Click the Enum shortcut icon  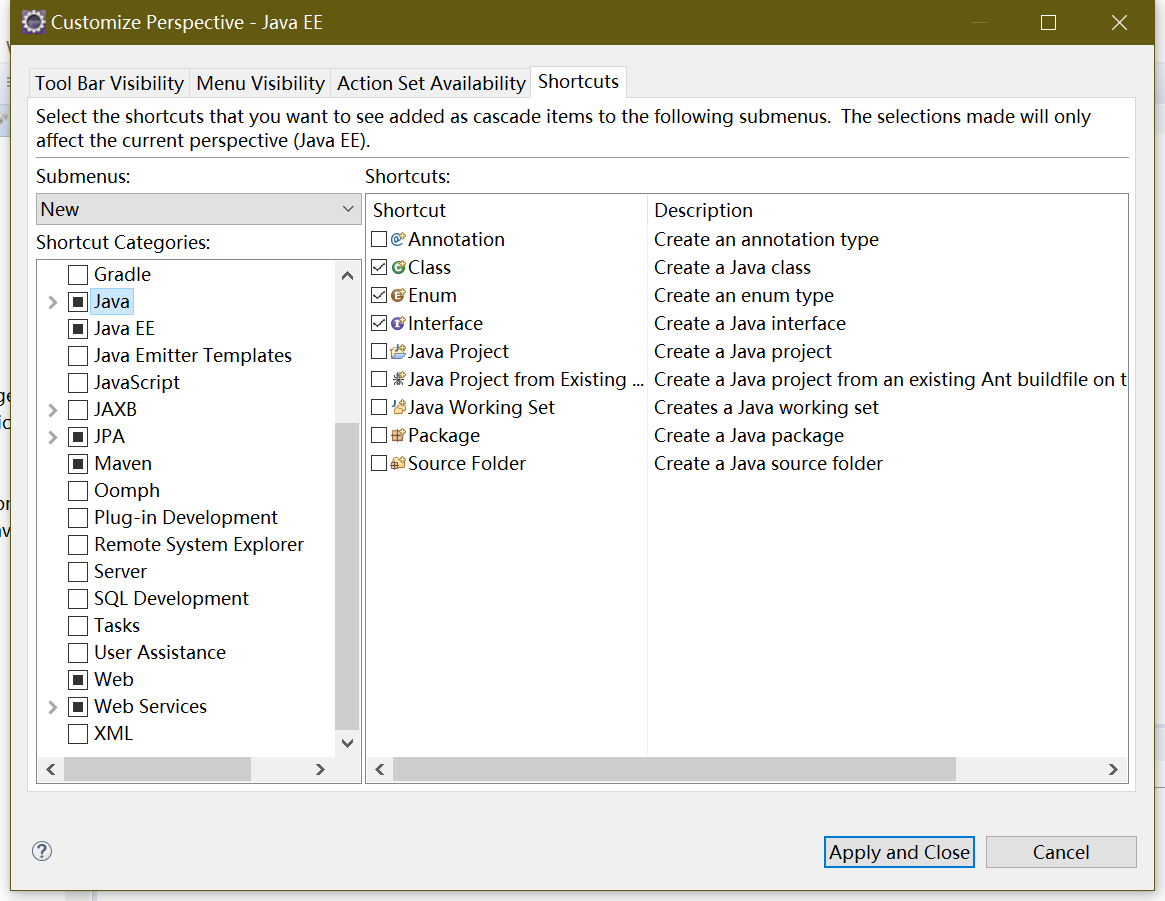pyautogui.click(x=398, y=296)
